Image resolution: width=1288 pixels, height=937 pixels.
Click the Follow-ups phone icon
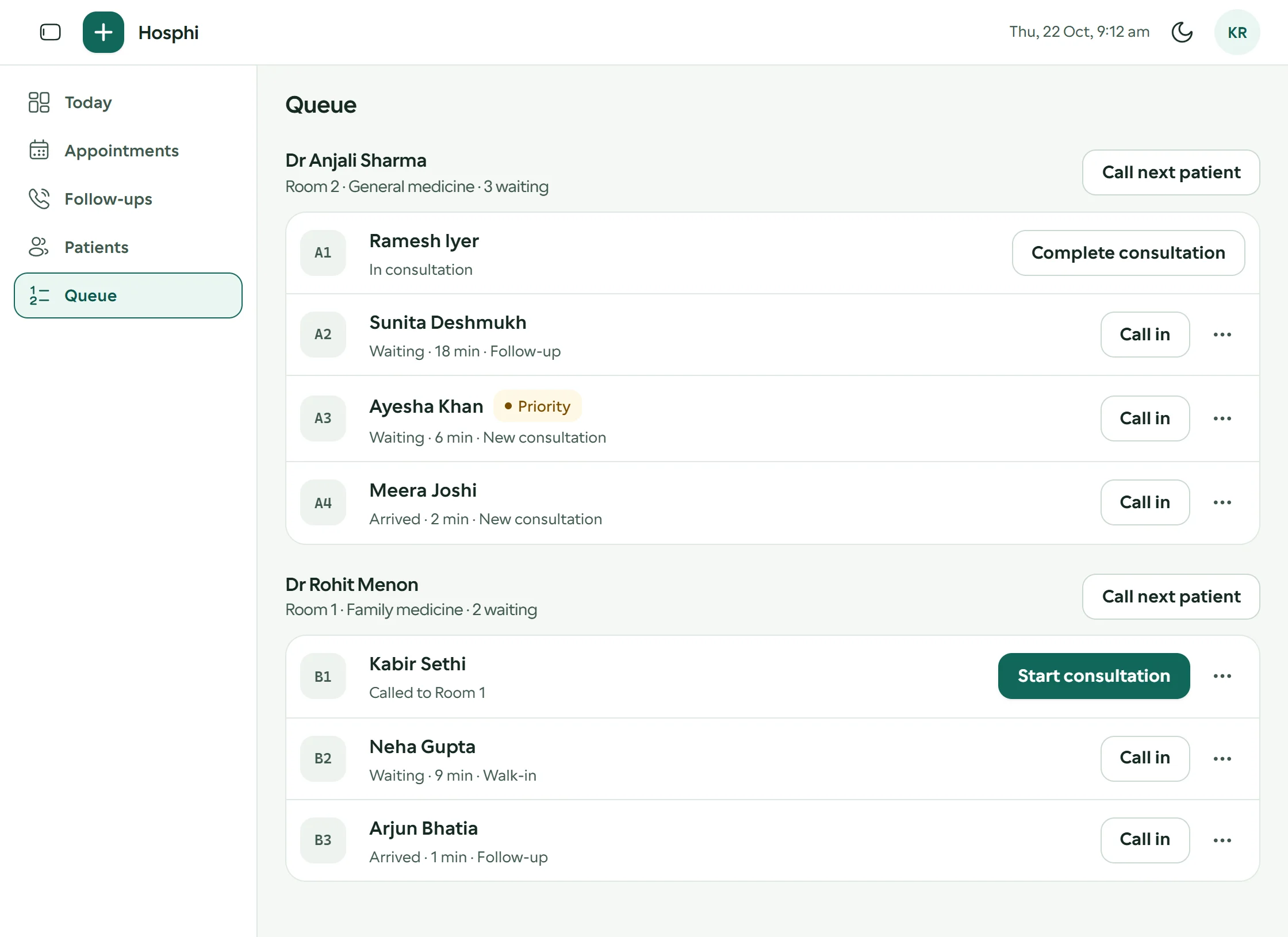tap(39, 199)
